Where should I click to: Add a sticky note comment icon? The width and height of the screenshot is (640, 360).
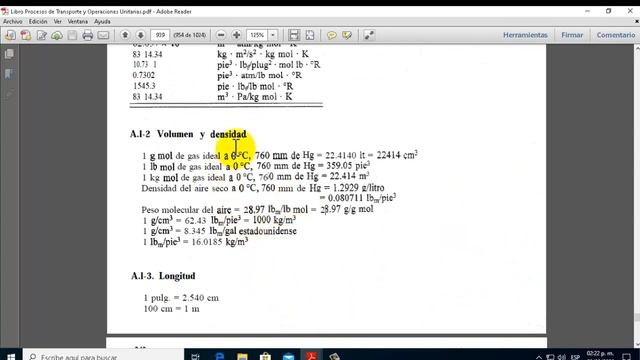[331, 35]
